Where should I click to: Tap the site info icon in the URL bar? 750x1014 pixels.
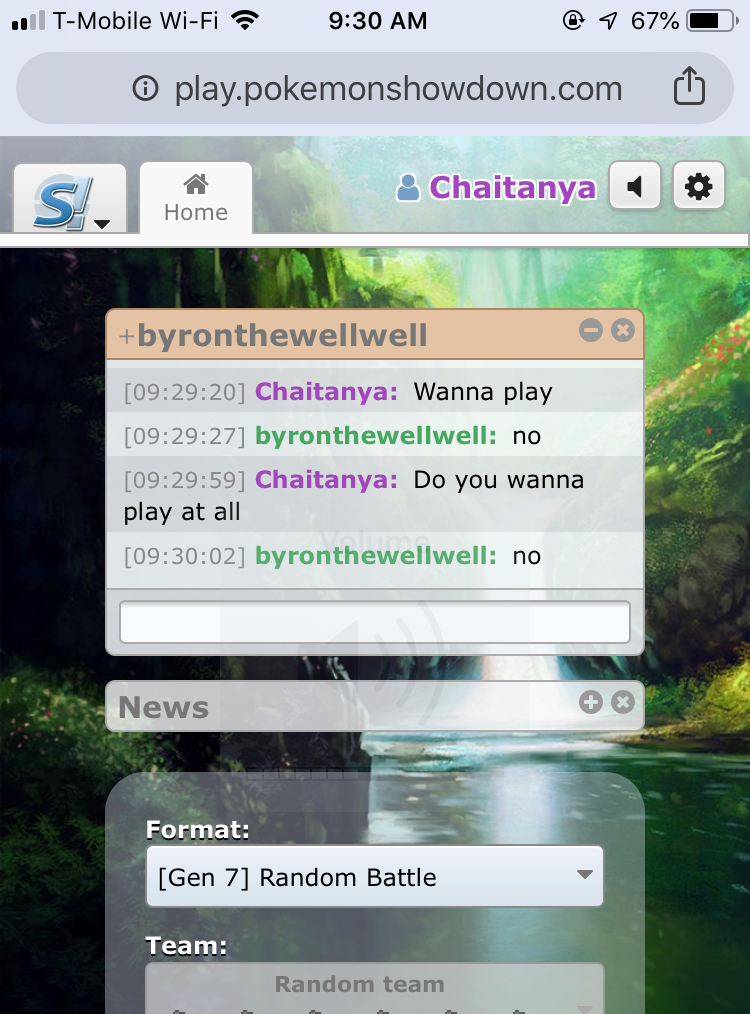[145, 88]
